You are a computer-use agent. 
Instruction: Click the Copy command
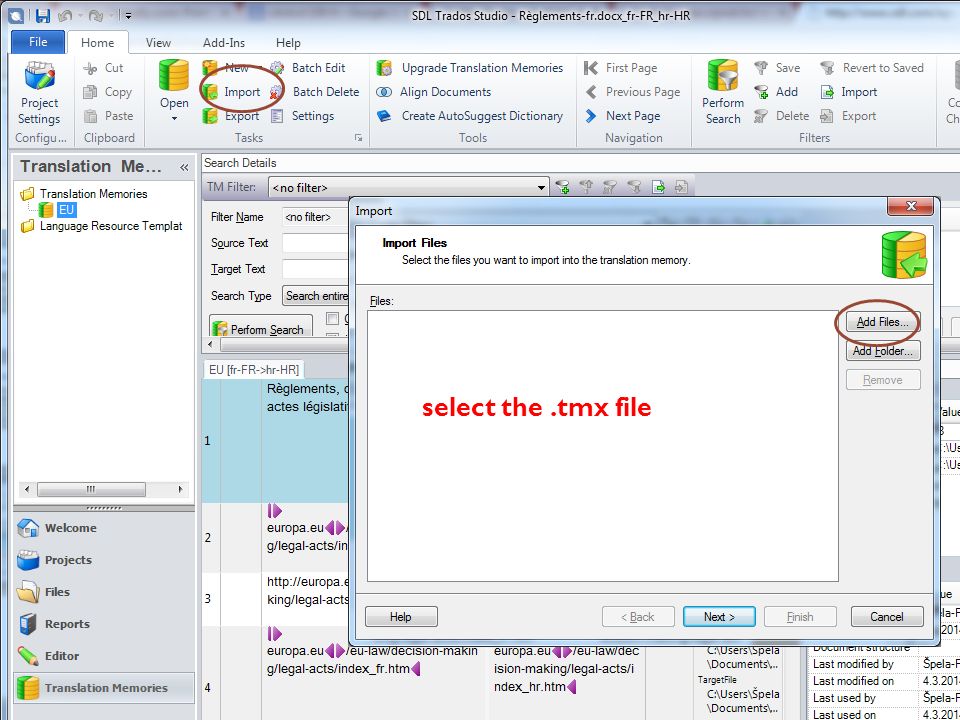(x=107, y=92)
